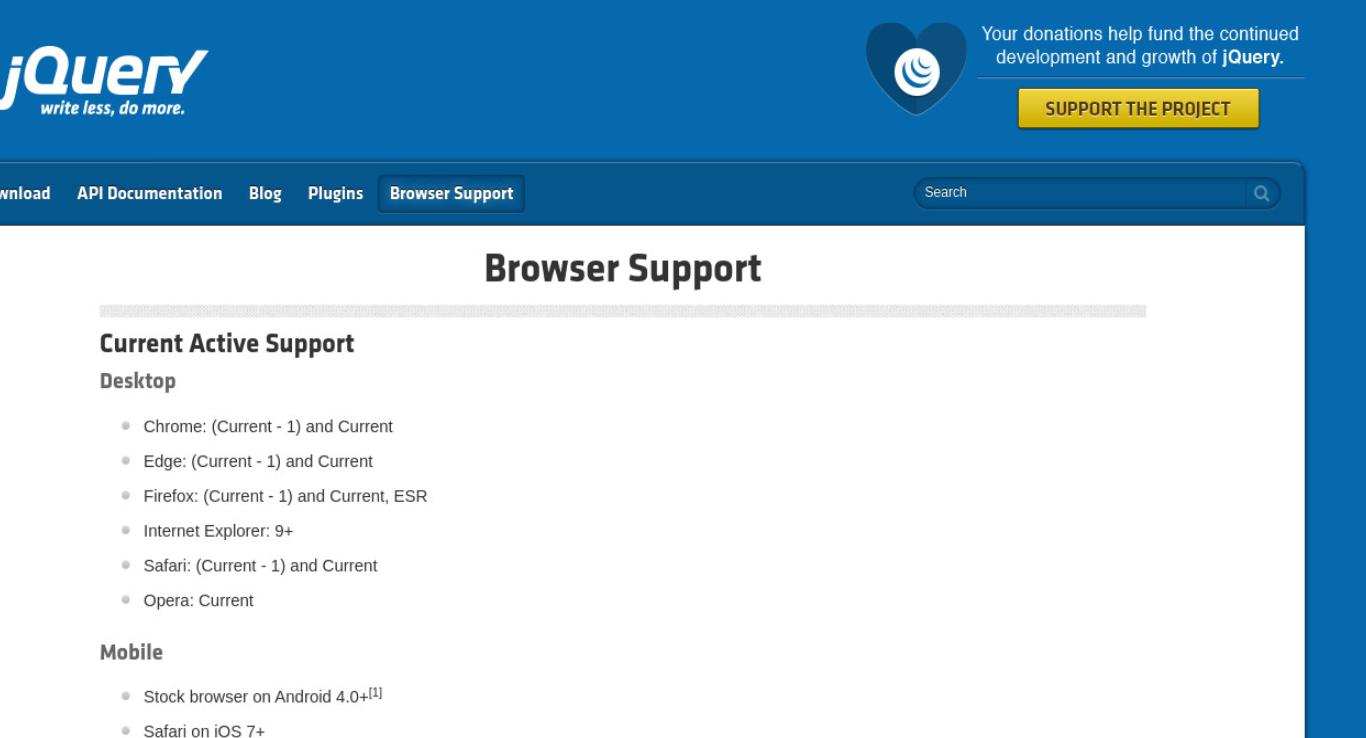
Task: Click the jQuery logo
Action: (103, 83)
